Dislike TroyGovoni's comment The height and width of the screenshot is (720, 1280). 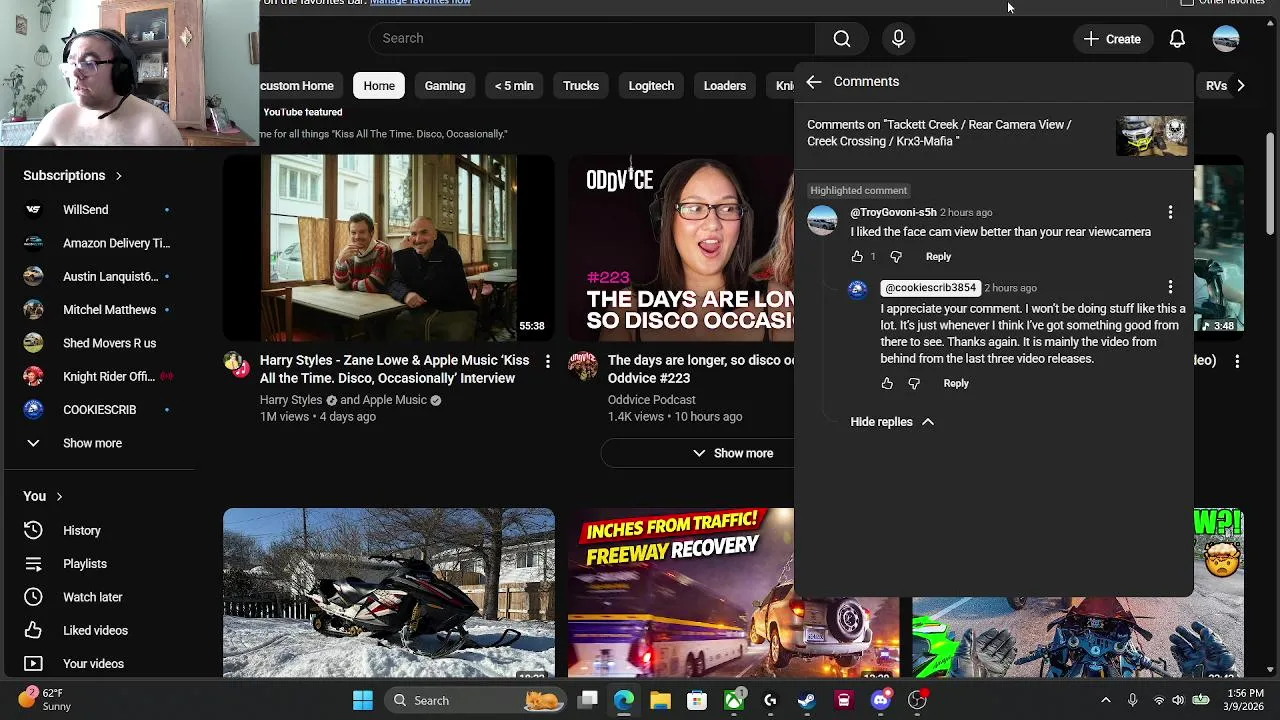click(x=896, y=257)
